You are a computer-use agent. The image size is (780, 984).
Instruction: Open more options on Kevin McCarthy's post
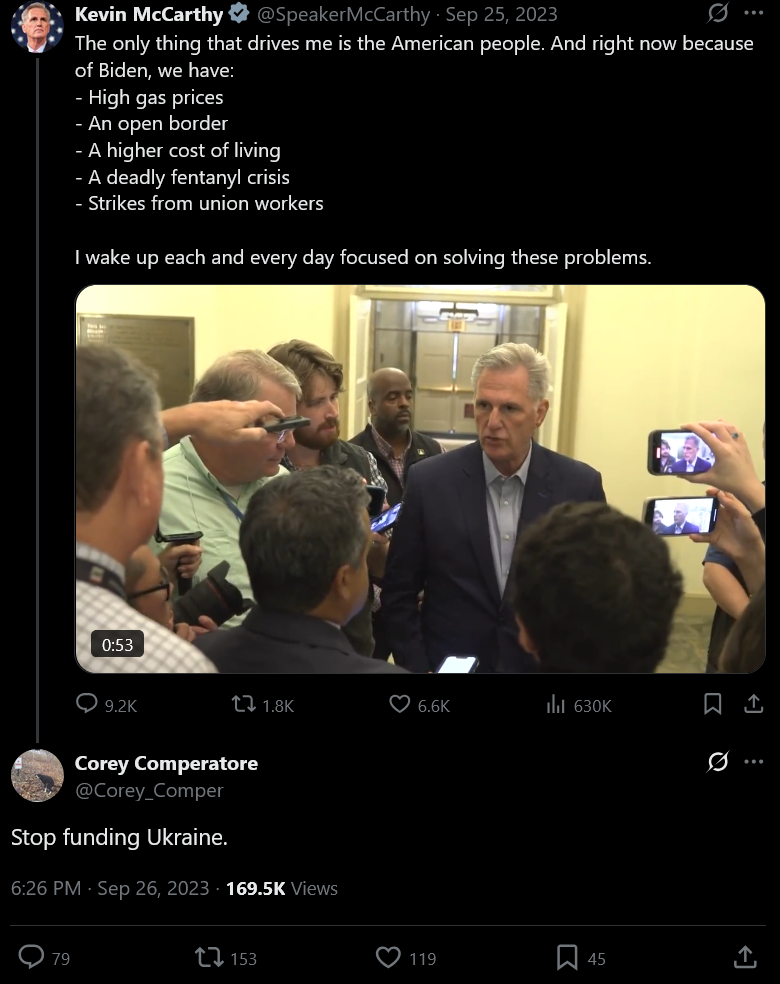(754, 13)
